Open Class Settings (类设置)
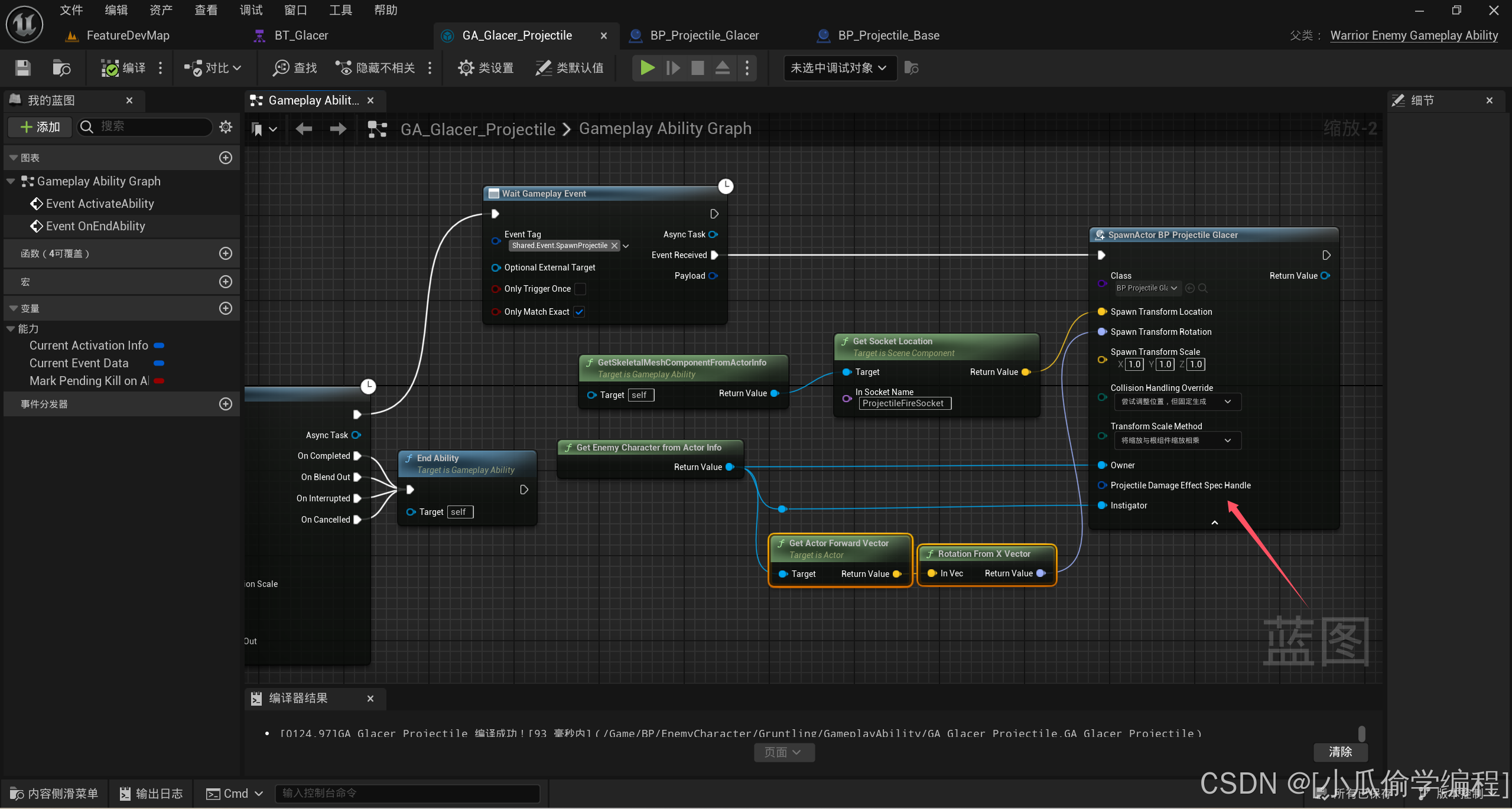Image resolution: width=1512 pixels, height=809 pixels. pos(486,68)
